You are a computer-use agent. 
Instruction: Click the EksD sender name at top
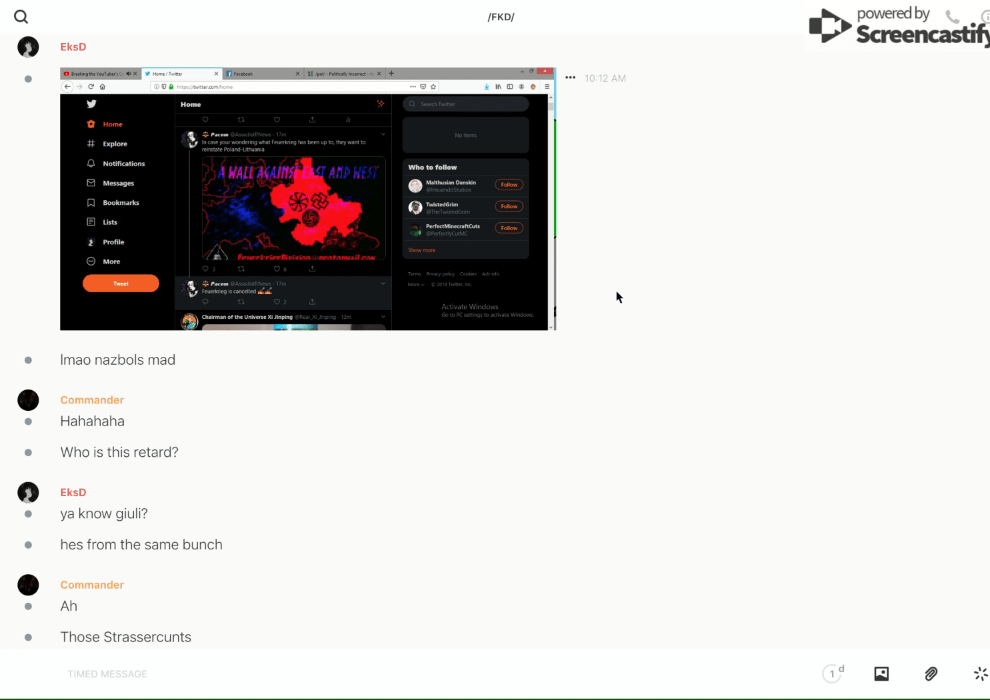73,47
